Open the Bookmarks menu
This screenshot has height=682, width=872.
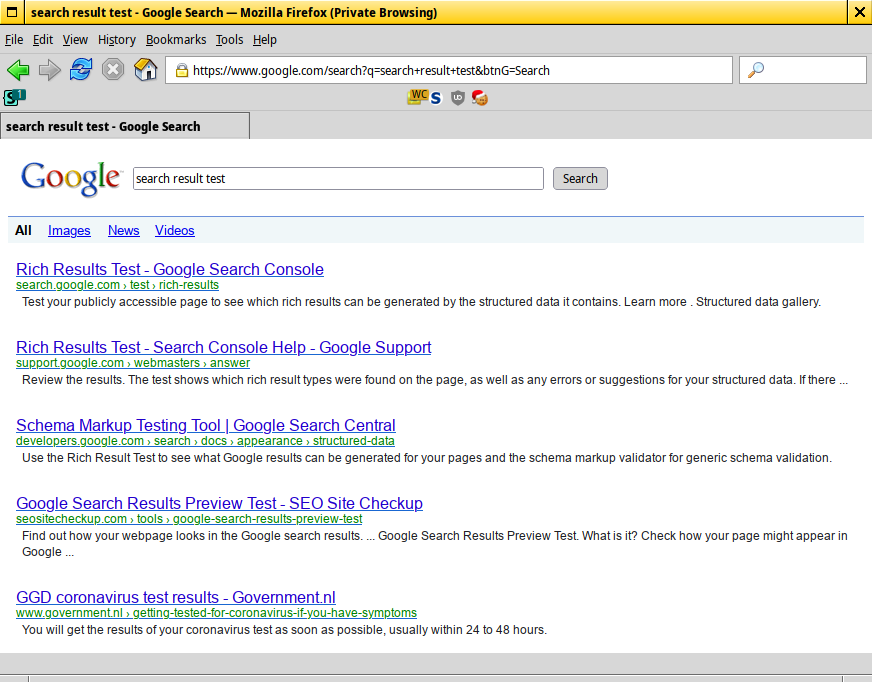tap(176, 39)
